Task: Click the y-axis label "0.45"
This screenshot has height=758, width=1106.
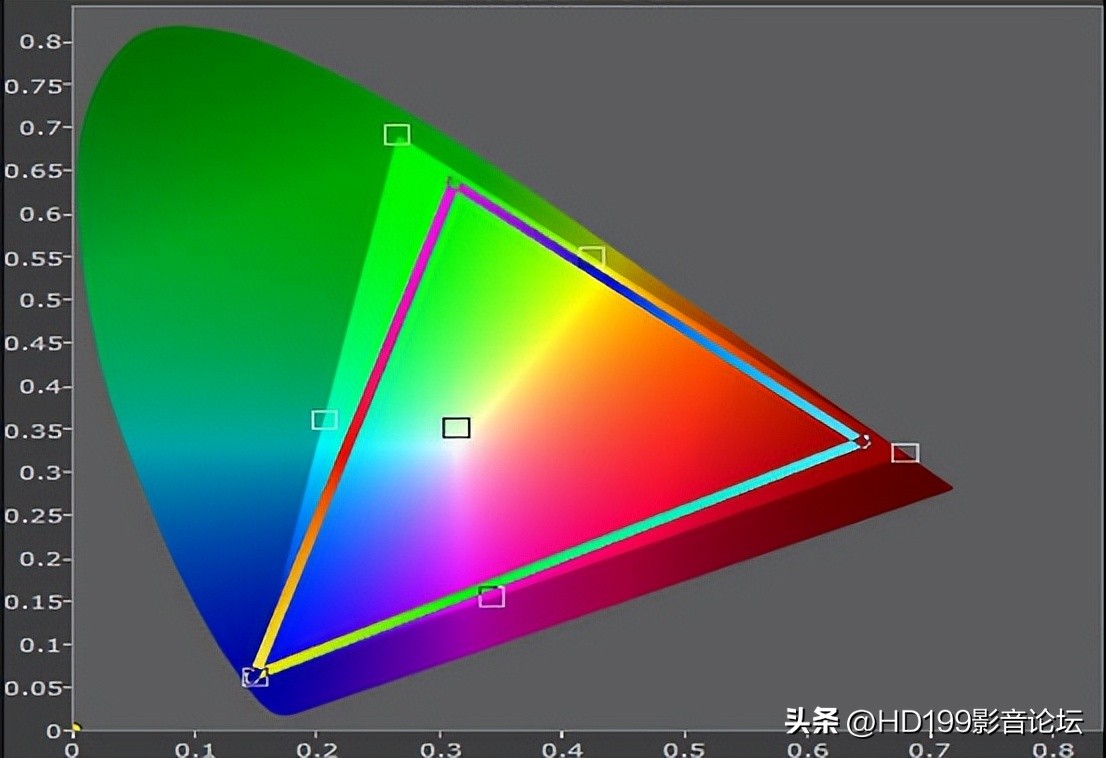Action: pyautogui.click(x=34, y=343)
